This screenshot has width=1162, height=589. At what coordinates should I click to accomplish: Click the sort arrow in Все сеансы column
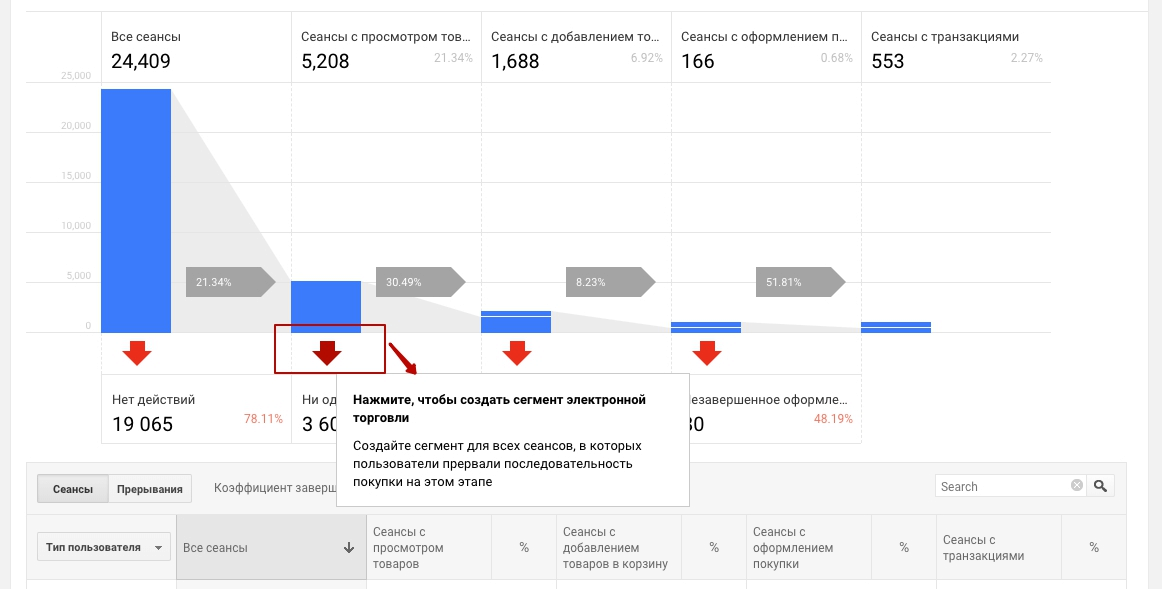(x=348, y=547)
